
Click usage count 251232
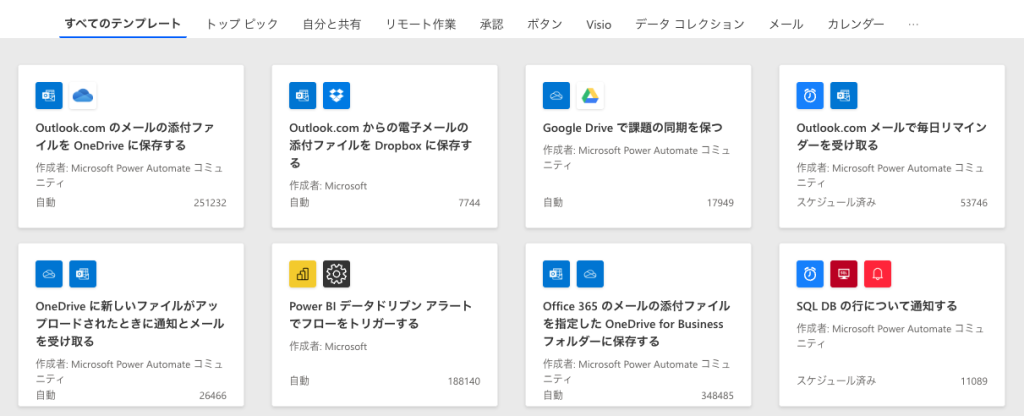pyautogui.click(x=210, y=202)
